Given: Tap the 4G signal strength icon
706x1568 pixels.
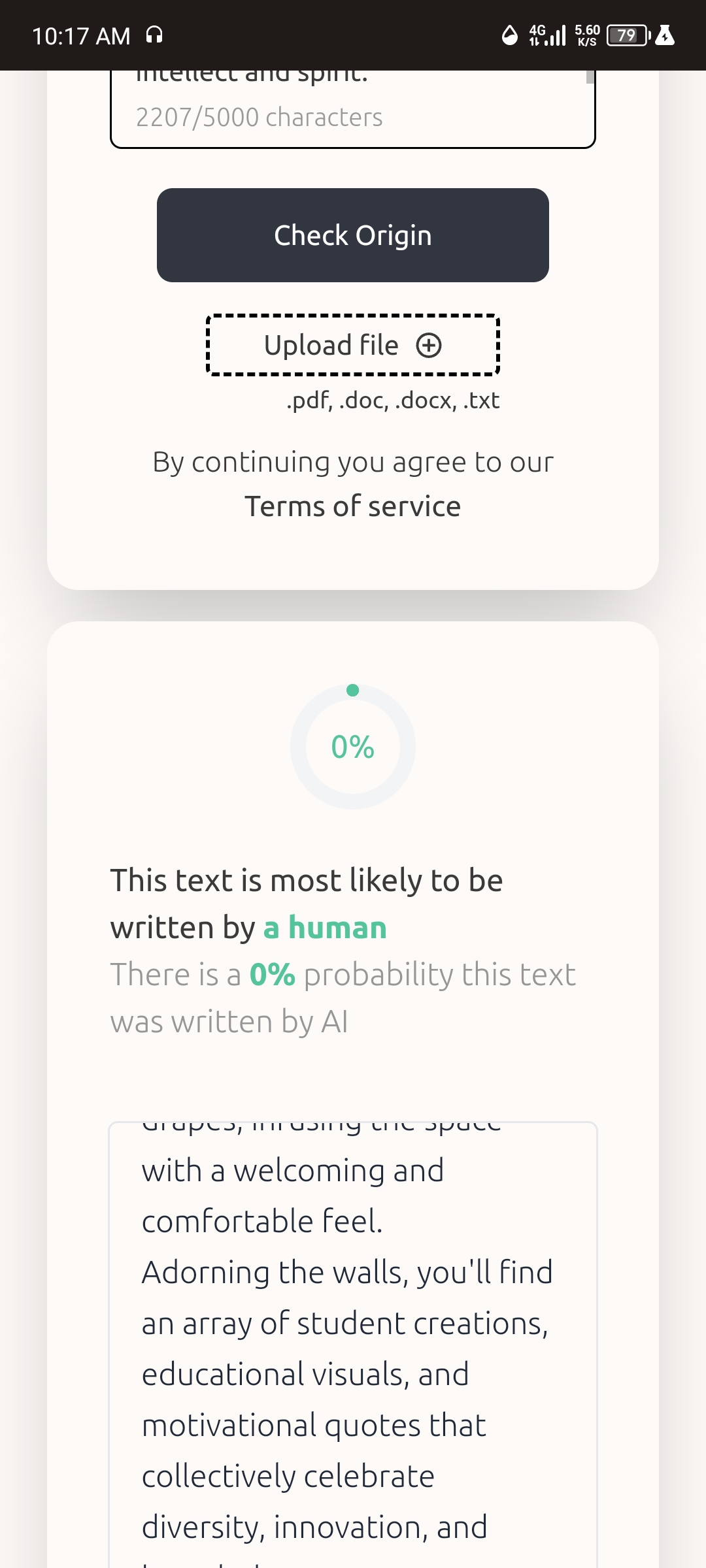Looking at the screenshot, I should pyautogui.click(x=547, y=35).
